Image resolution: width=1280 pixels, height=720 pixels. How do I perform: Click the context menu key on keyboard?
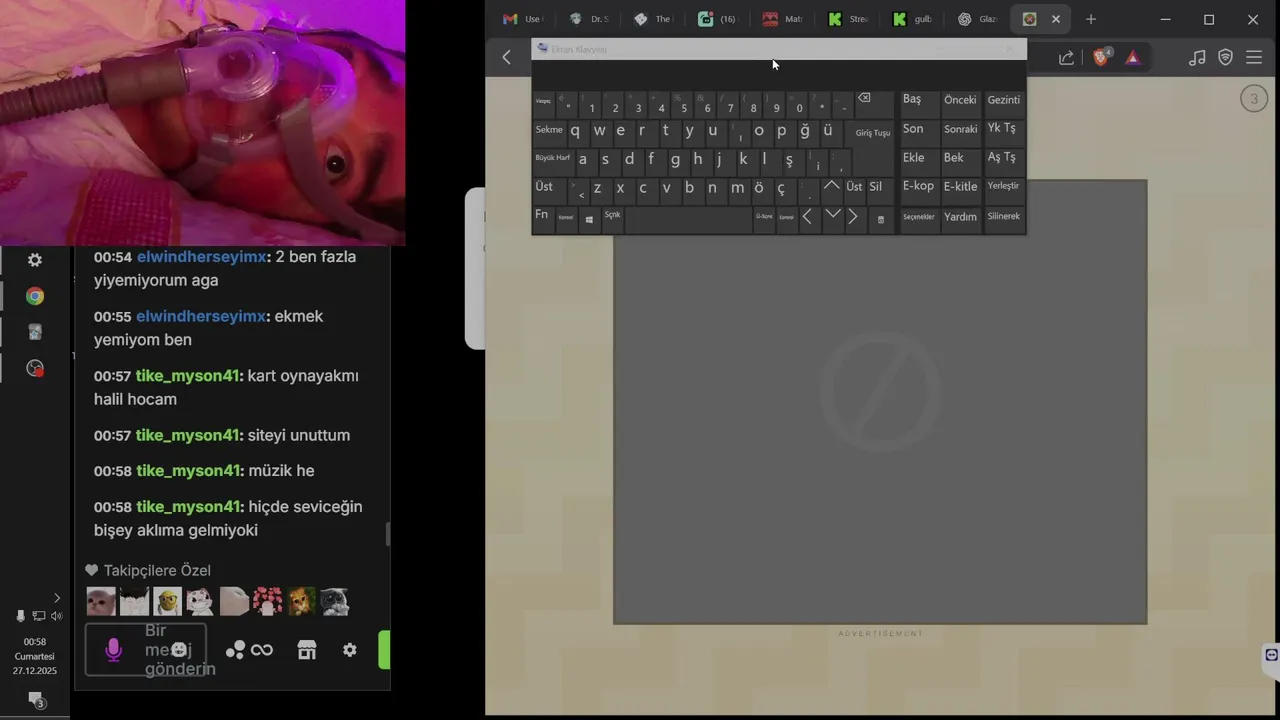tap(880, 219)
